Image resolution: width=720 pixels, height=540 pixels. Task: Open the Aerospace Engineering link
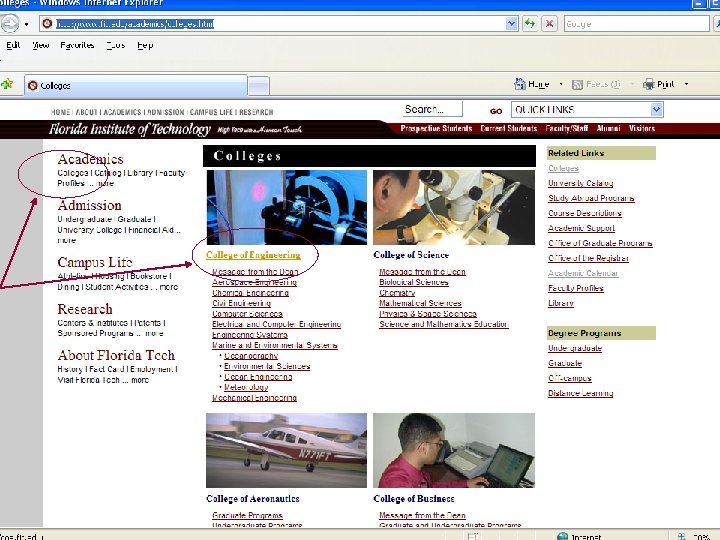click(x=254, y=282)
